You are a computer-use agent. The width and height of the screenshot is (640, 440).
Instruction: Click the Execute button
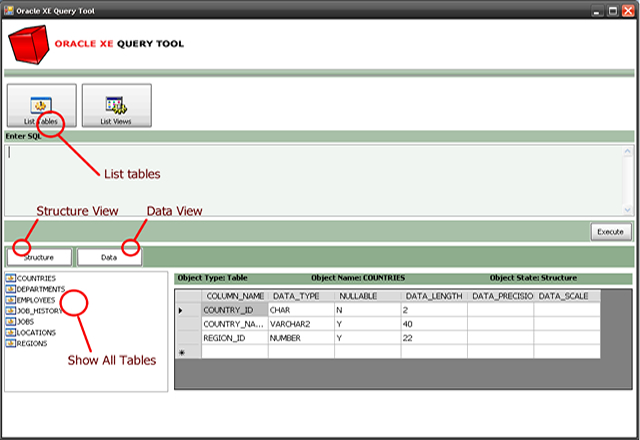click(611, 231)
